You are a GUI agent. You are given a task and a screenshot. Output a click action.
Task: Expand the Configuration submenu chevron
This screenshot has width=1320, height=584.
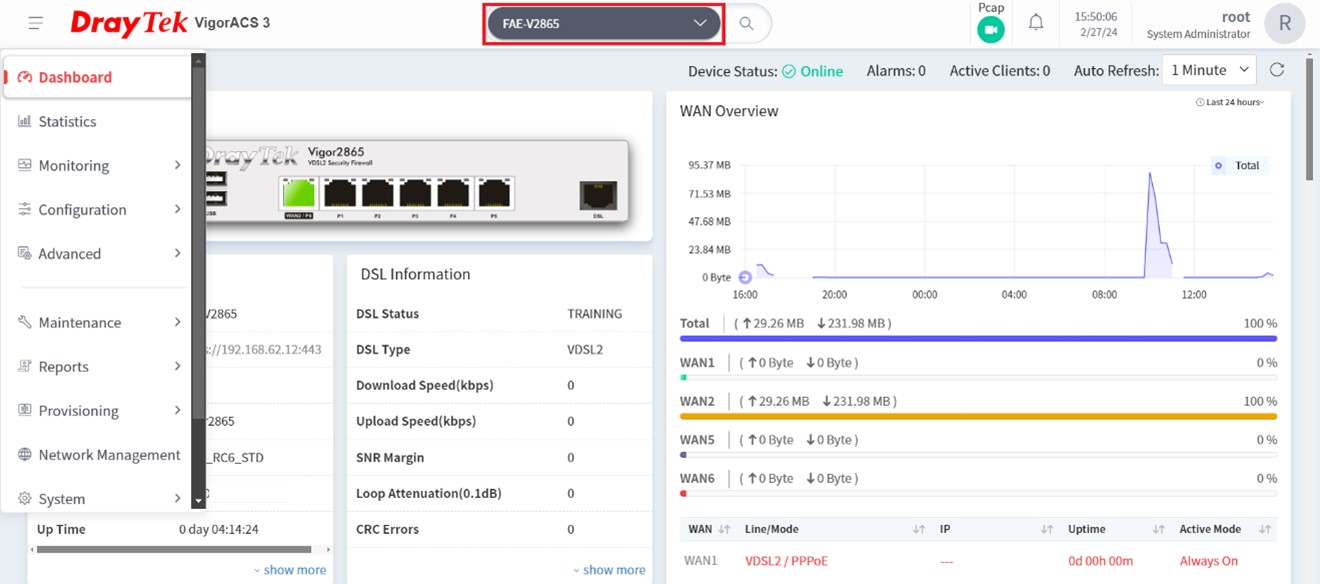(177, 209)
